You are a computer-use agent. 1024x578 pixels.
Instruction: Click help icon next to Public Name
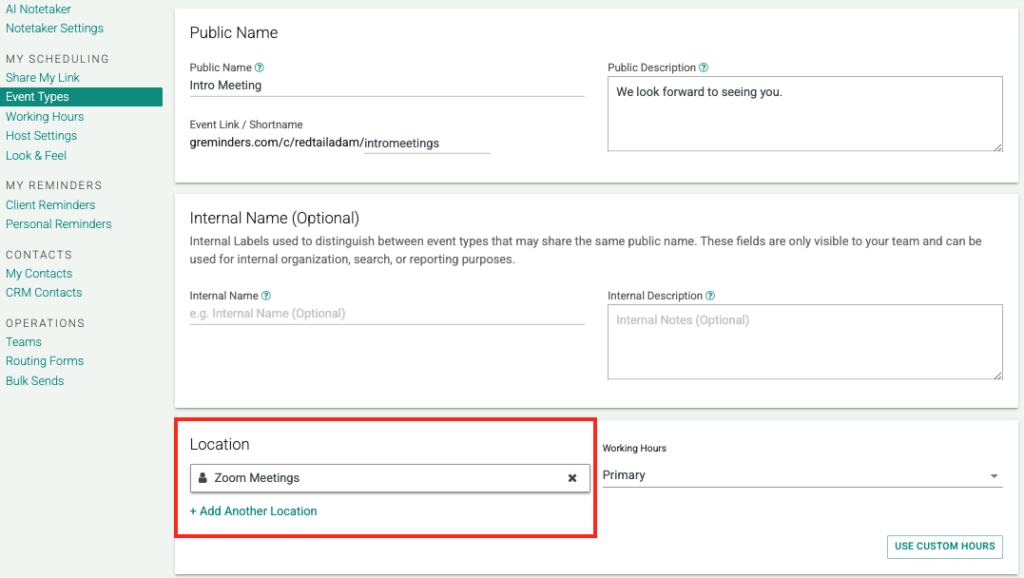click(x=259, y=68)
